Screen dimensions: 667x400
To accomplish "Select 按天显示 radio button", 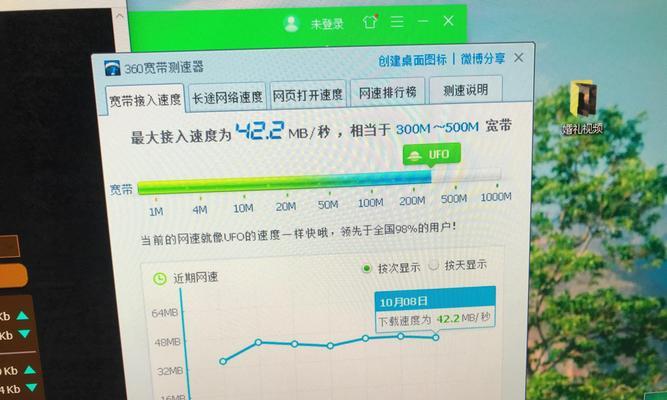I will point(433,266).
